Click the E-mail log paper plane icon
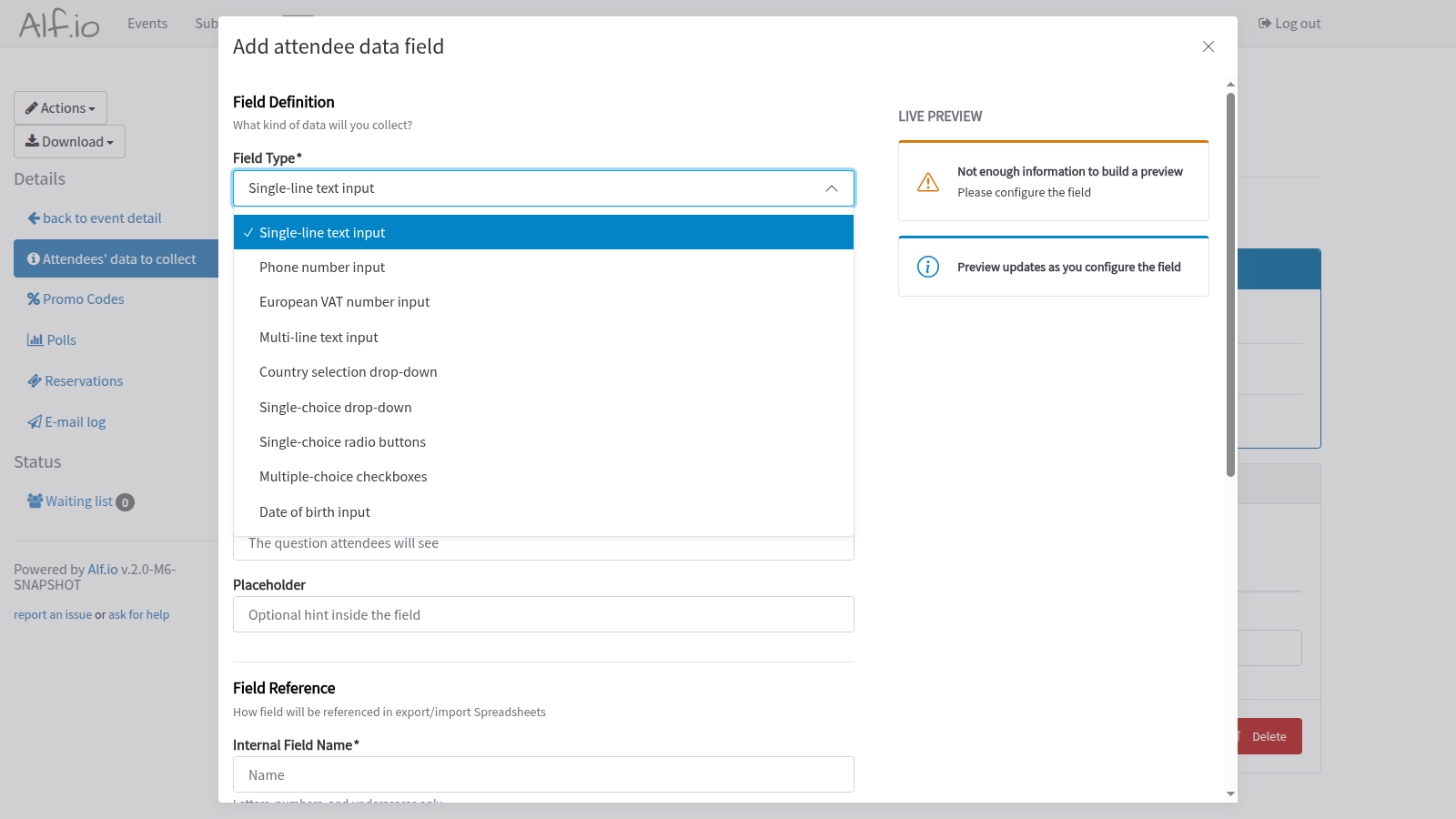Viewport: 1456px width, 819px height. 35,422
